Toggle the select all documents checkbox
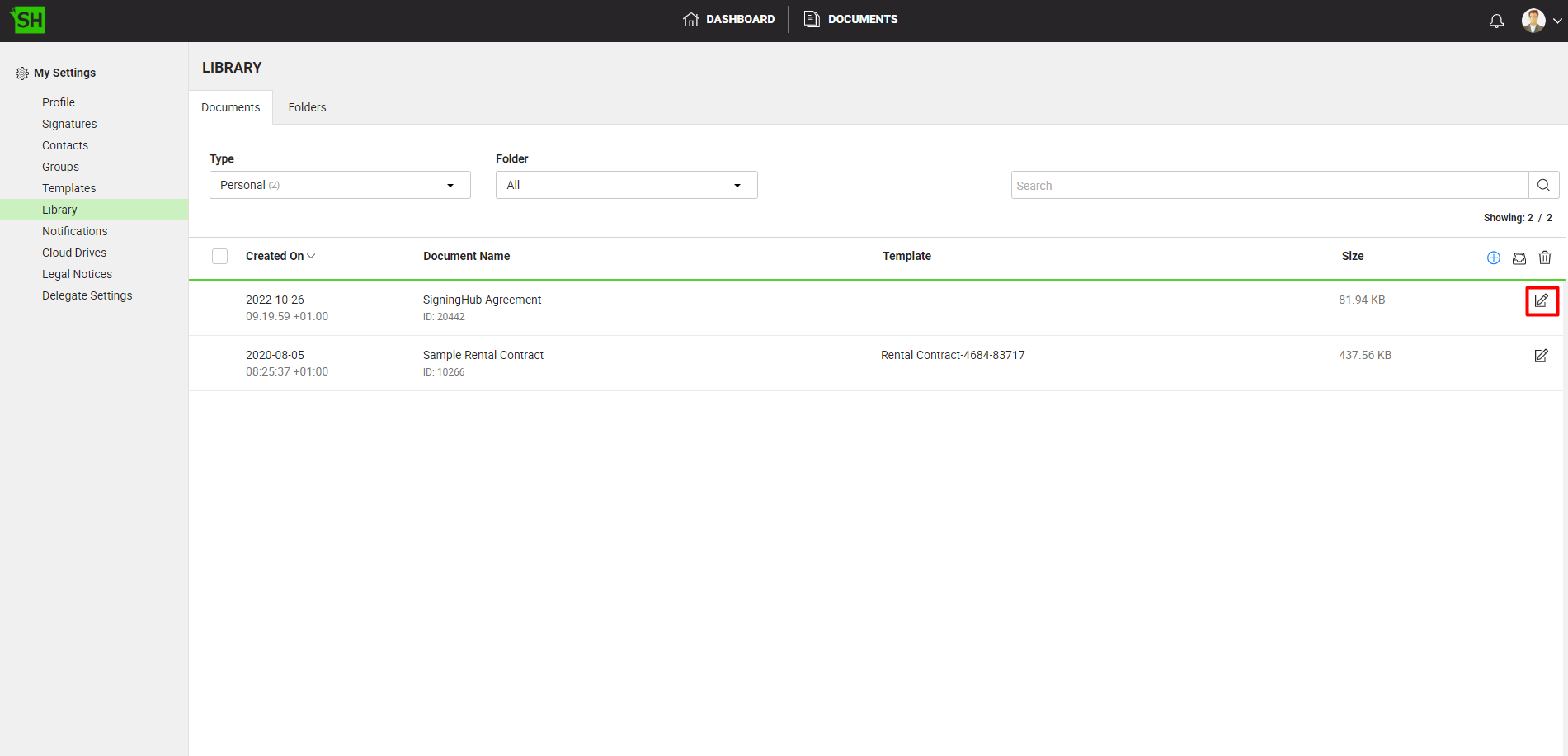Viewport: 1568px width, 756px height. click(x=220, y=257)
